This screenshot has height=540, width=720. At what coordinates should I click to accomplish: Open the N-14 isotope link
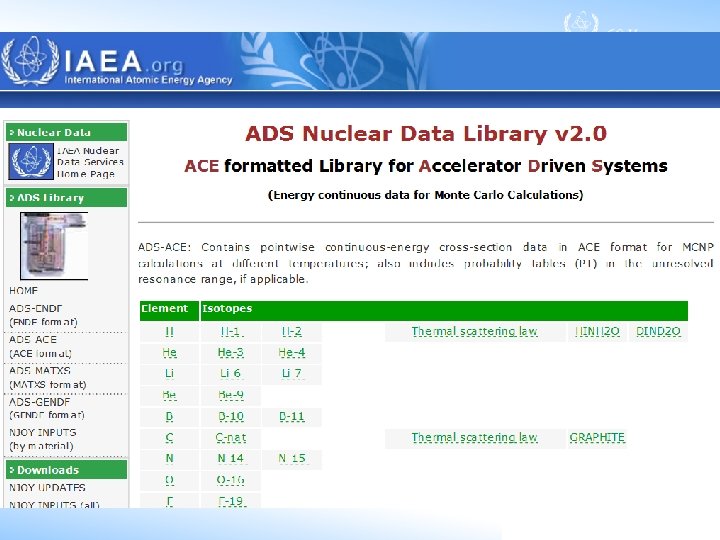coord(231,458)
